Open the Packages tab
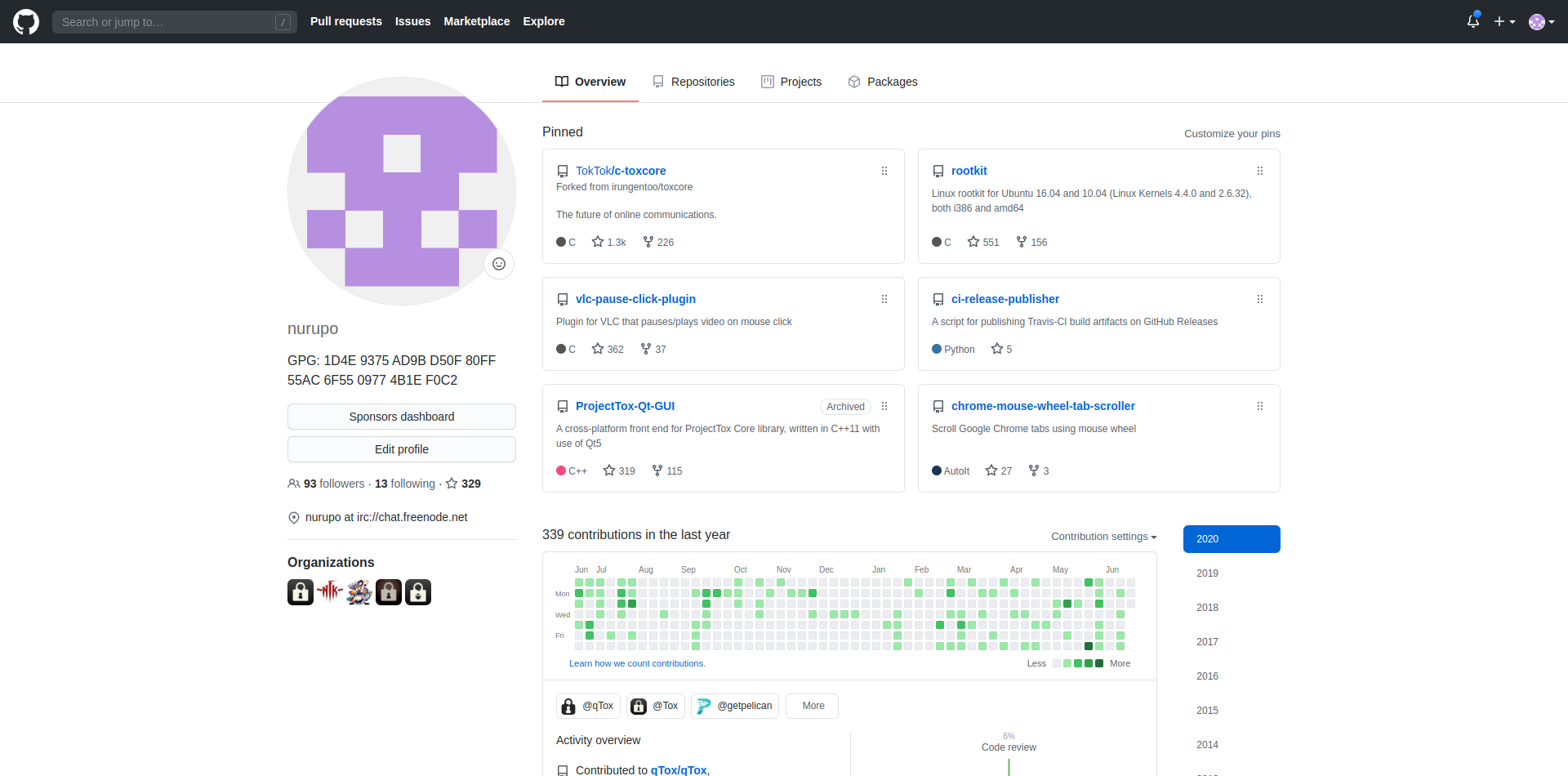This screenshot has height=776, width=1568. click(883, 82)
